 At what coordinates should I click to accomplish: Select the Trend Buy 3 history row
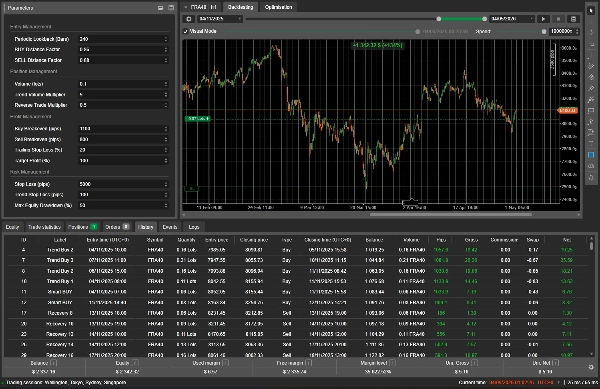(295, 260)
